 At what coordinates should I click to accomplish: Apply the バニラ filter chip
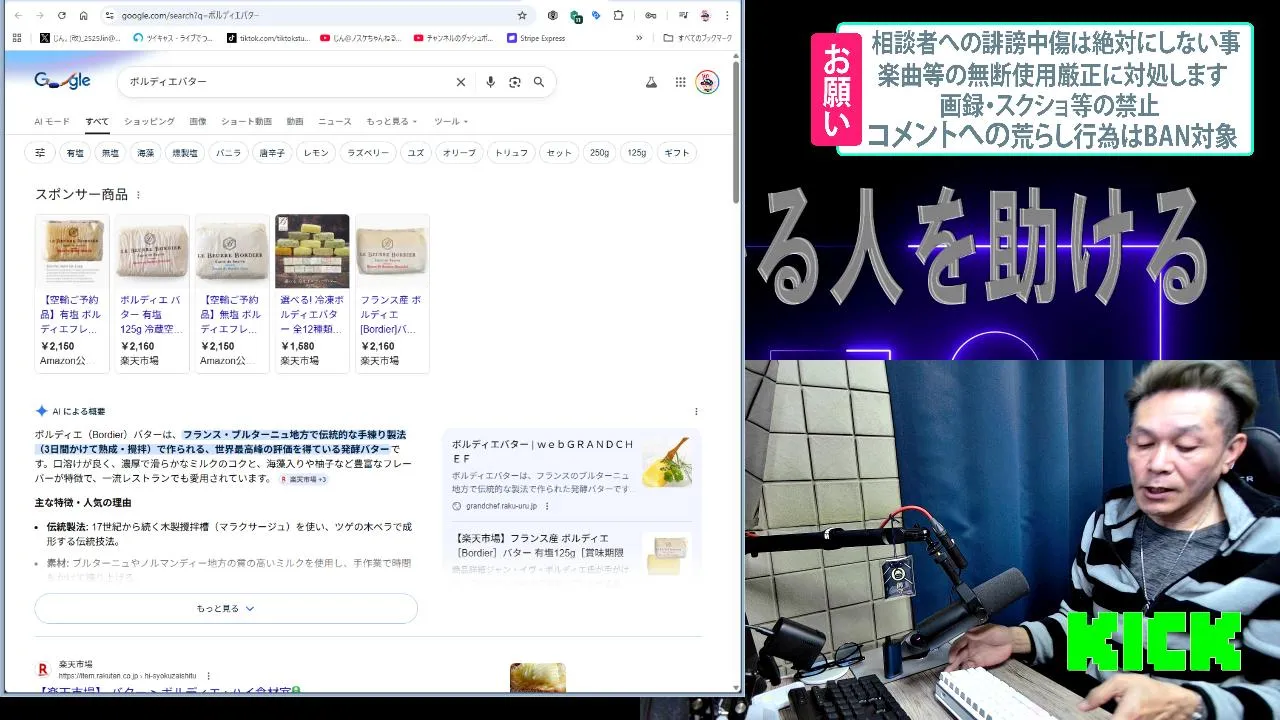pos(228,153)
